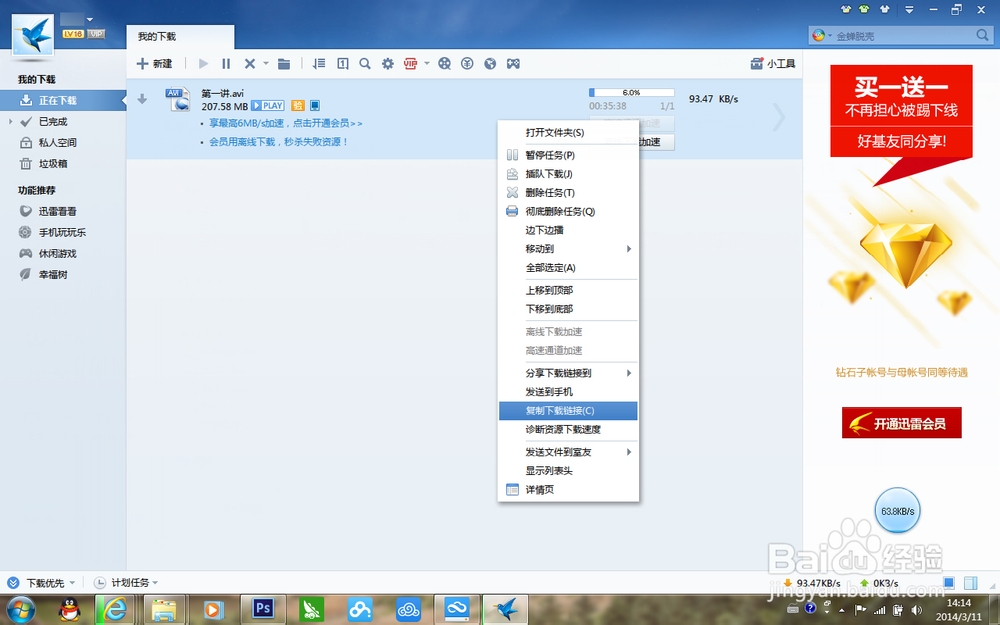The height and width of the screenshot is (625, 1000).
Task: Choose 彻底删除任务(Q) from context menu
Action: [568, 211]
